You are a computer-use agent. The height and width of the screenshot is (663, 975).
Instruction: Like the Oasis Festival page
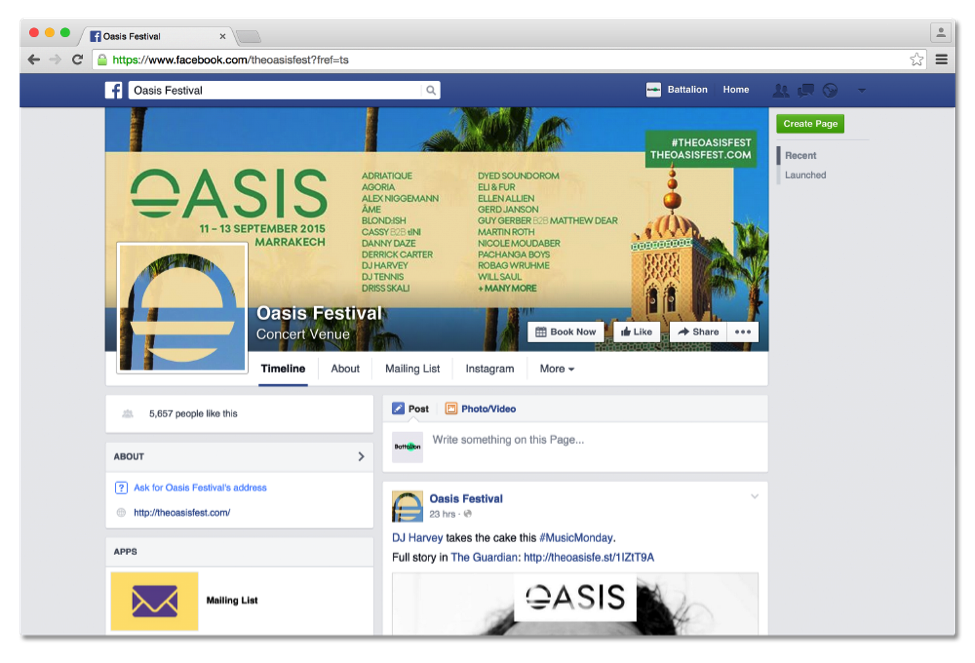[x=636, y=331]
